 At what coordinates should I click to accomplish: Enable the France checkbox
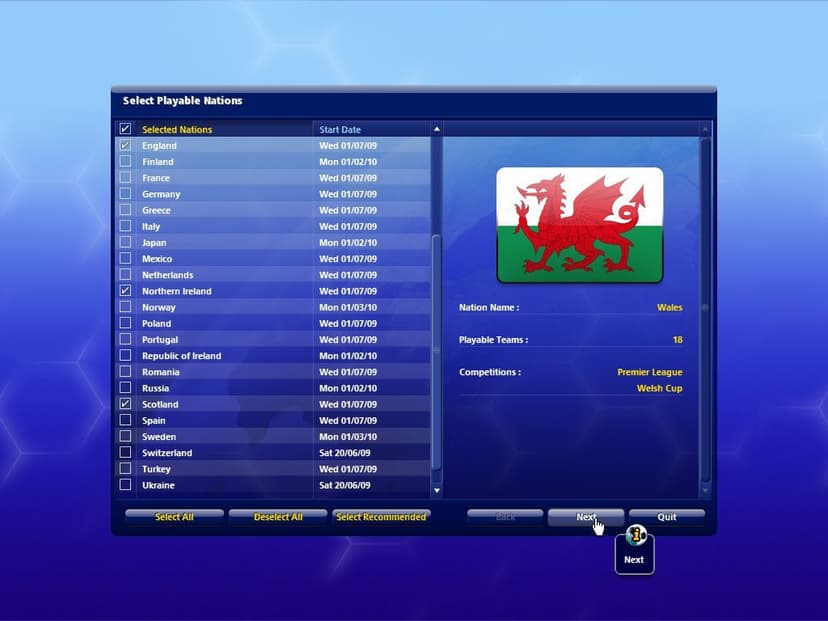click(x=125, y=177)
